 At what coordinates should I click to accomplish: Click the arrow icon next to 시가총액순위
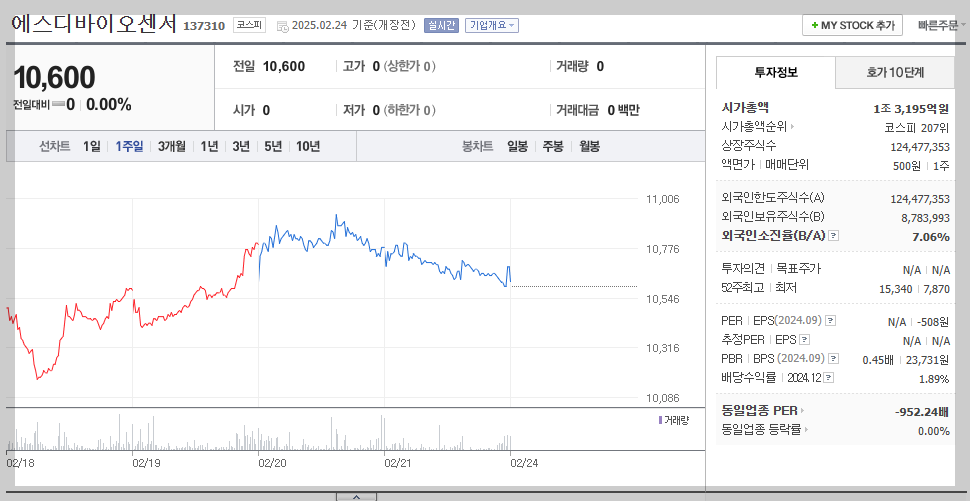tap(792, 127)
